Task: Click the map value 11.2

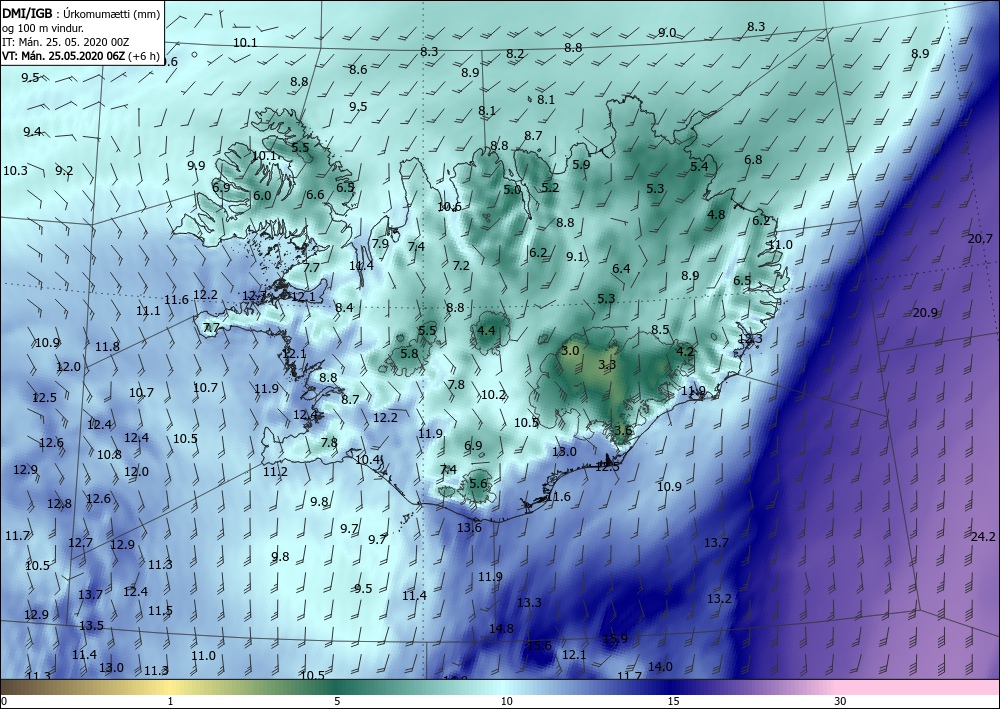Action: (276, 472)
